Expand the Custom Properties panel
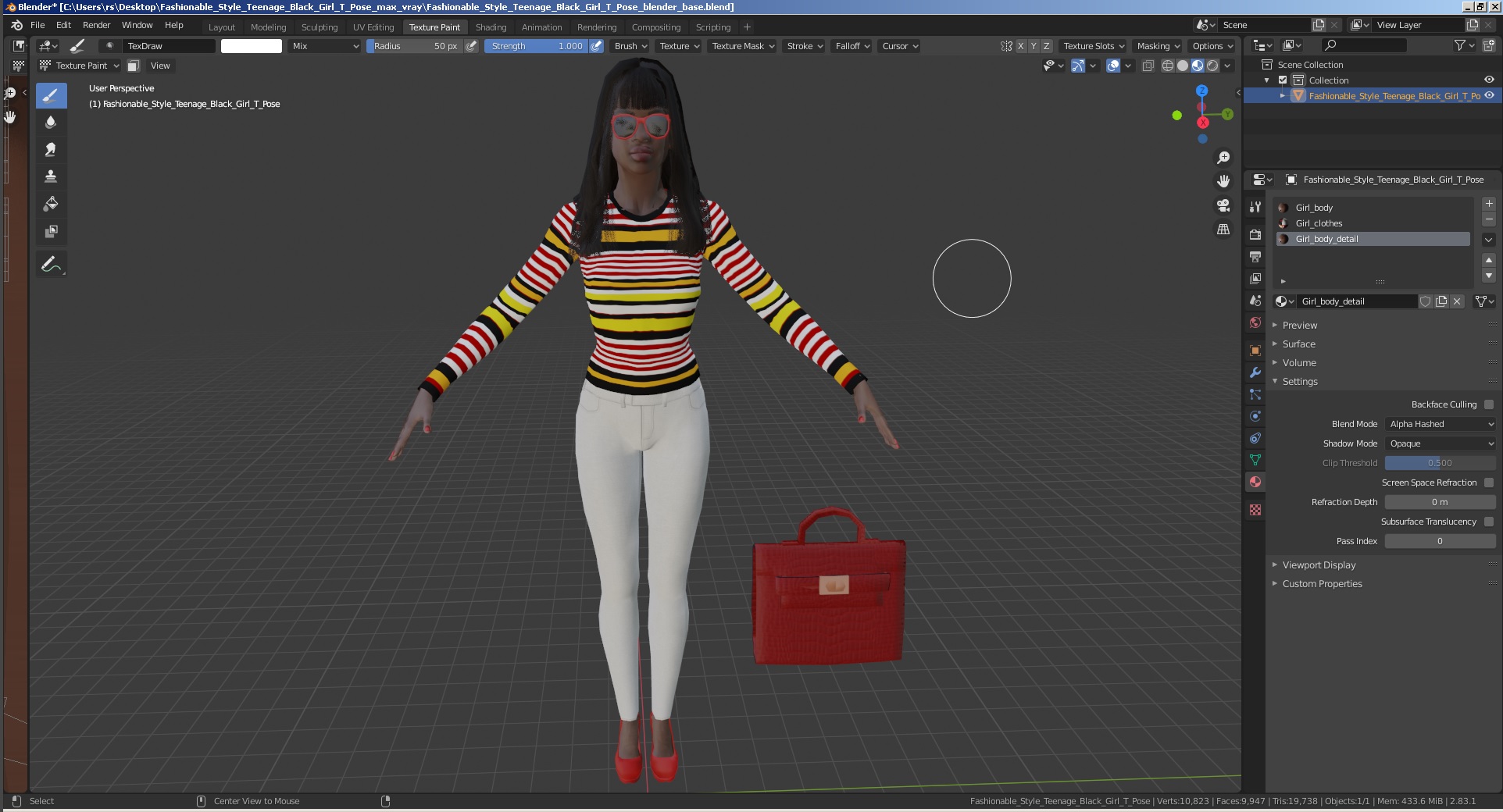The image size is (1503, 812). pyautogui.click(x=1322, y=584)
